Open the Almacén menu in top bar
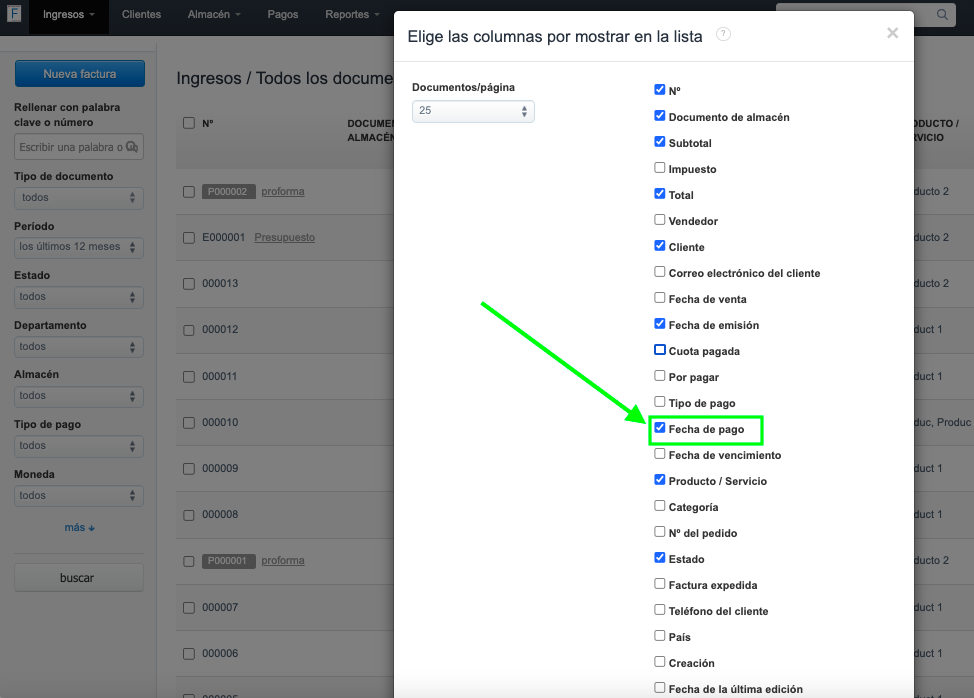Screen dimensions: 974x698 pos(214,15)
